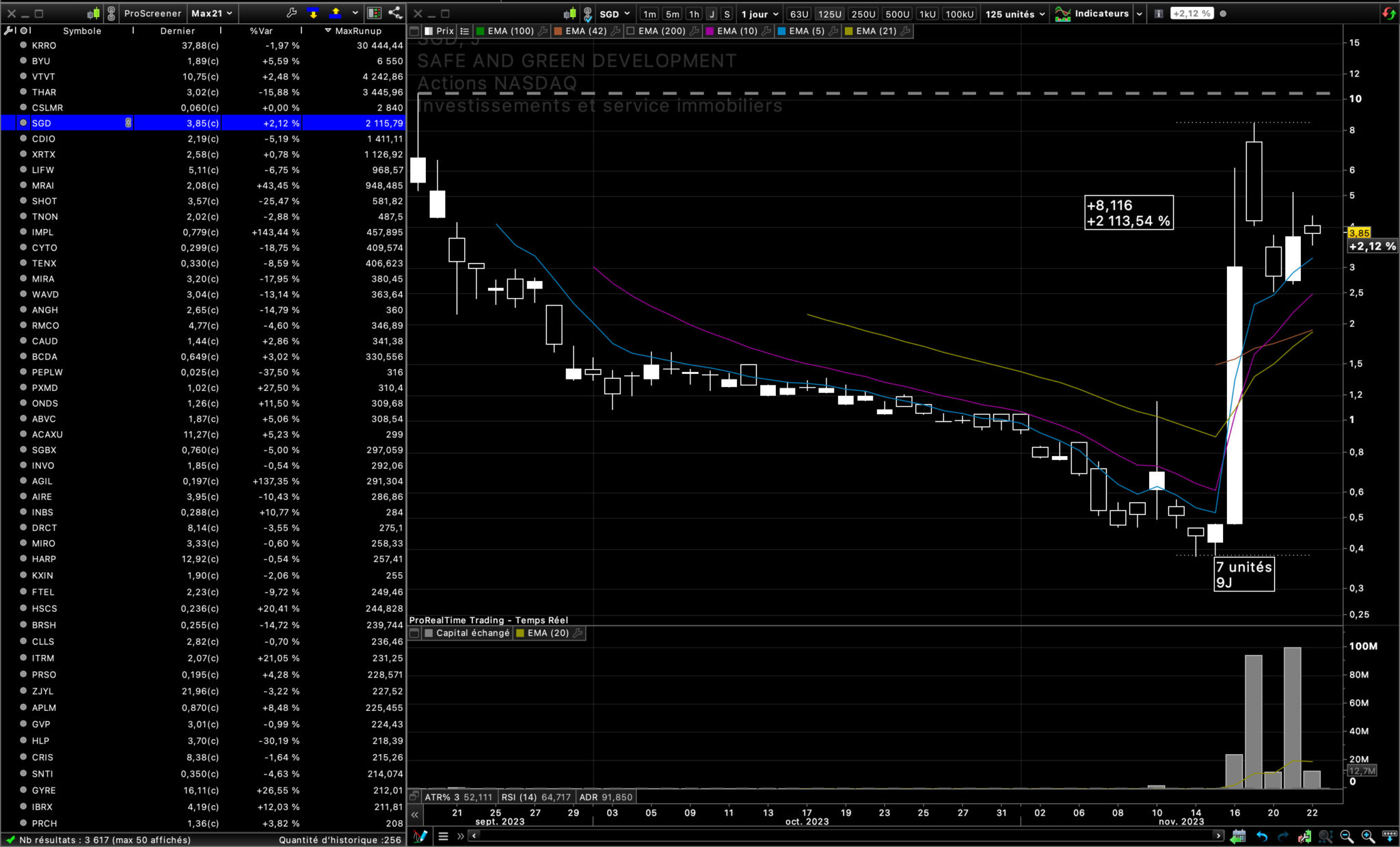Open the Max21 screener dropdown
The height and width of the screenshot is (847, 1400).
211,13
